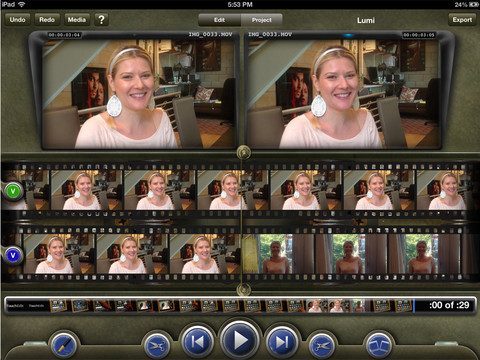Click the right preview monitor

pos(344,94)
